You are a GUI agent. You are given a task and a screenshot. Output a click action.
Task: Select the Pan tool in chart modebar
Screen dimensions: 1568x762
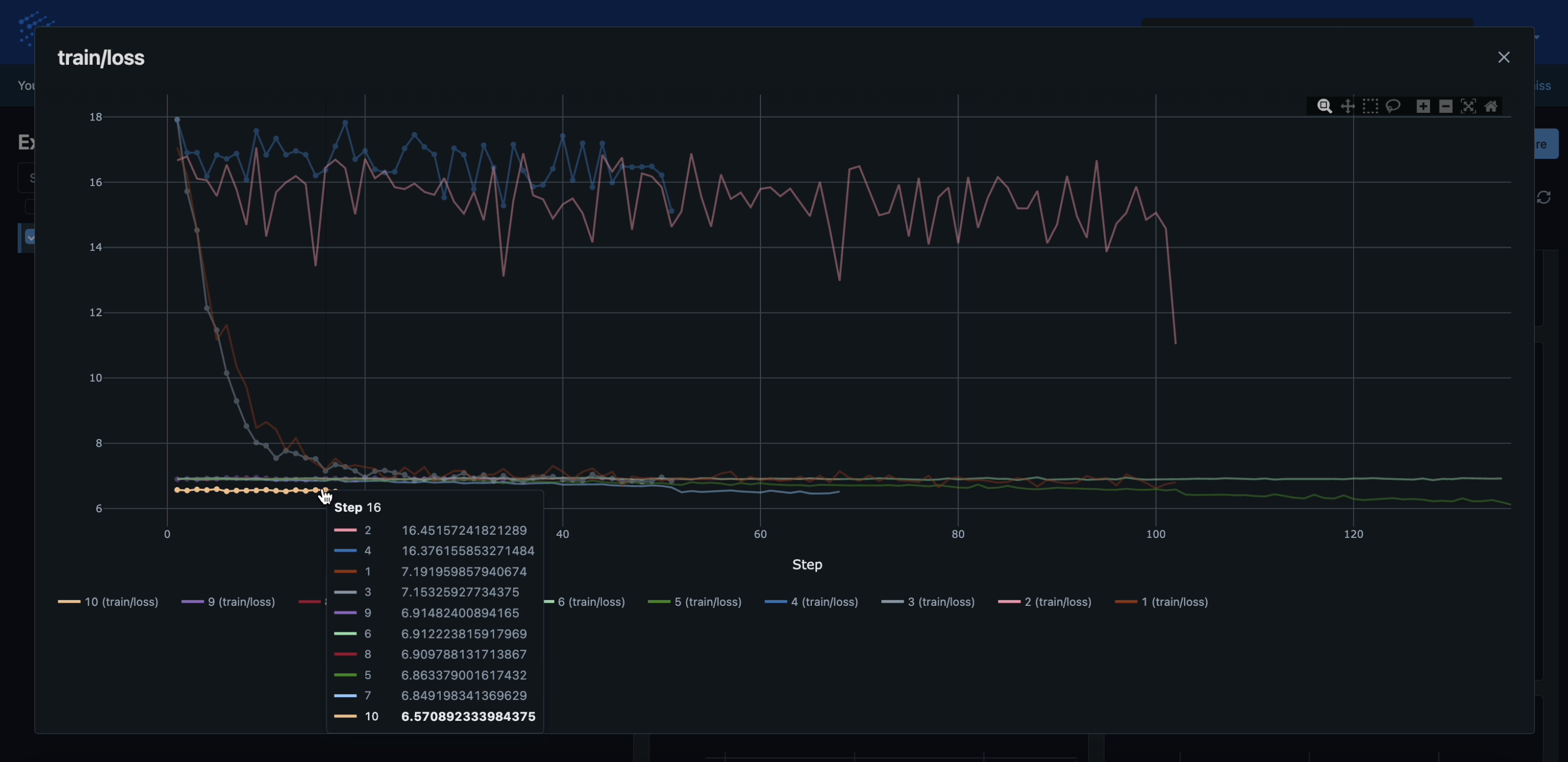1348,106
